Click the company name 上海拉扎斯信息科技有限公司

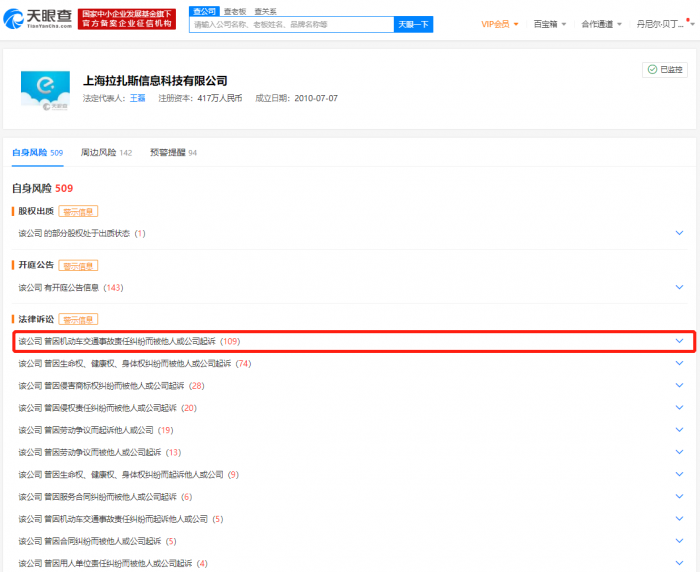click(x=155, y=81)
